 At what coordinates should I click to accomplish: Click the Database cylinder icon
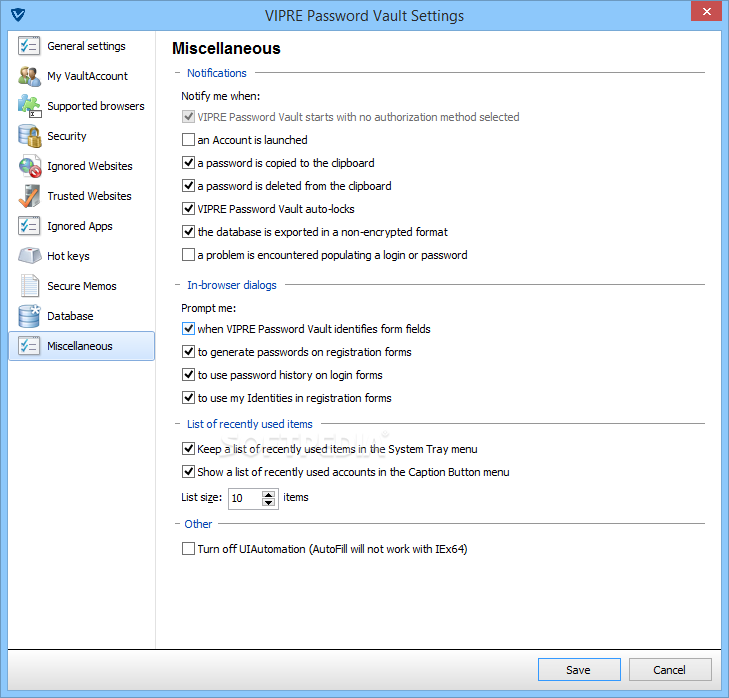point(29,316)
